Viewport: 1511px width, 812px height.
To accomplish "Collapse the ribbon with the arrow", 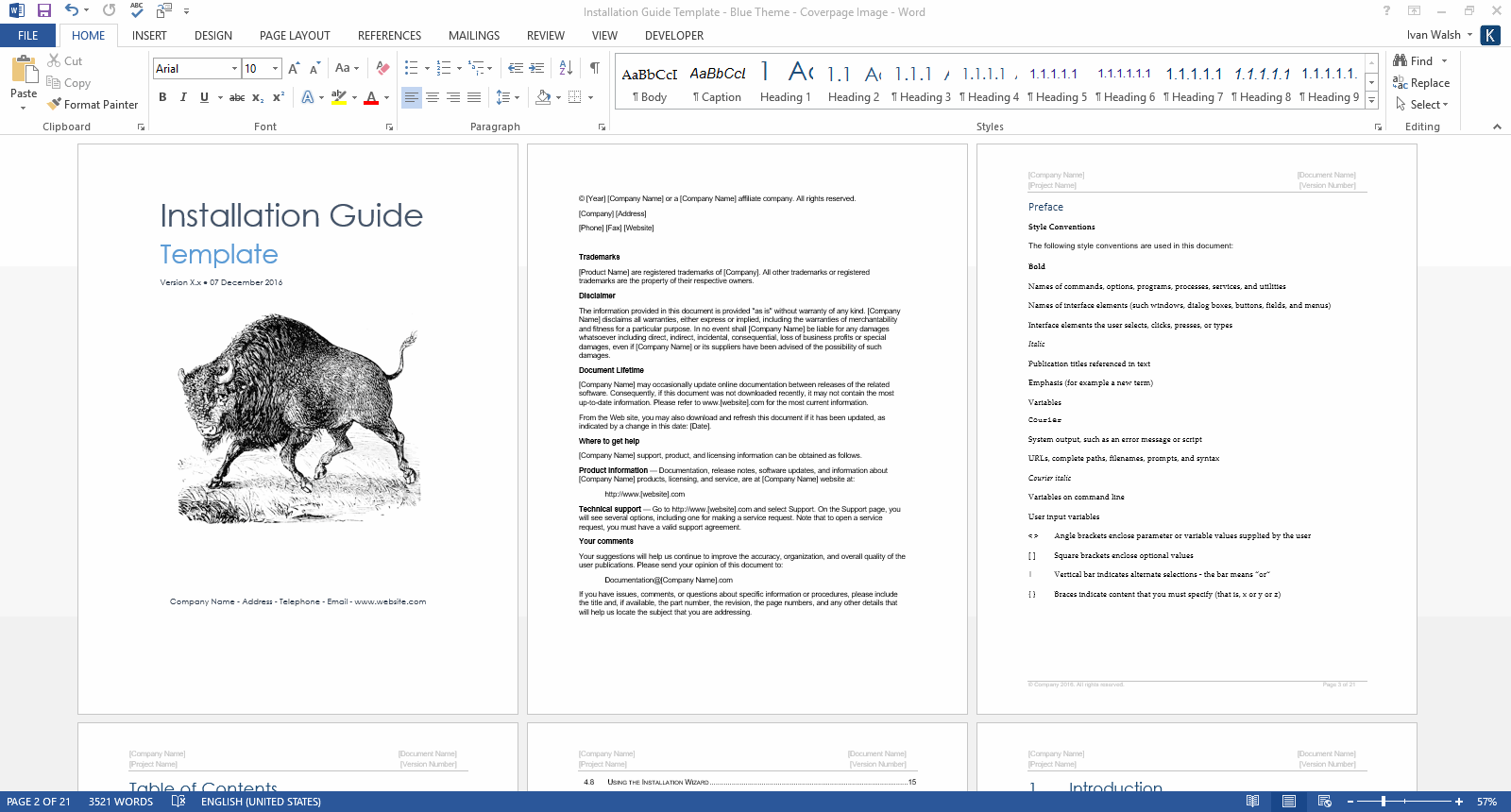I will [1497, 127].
